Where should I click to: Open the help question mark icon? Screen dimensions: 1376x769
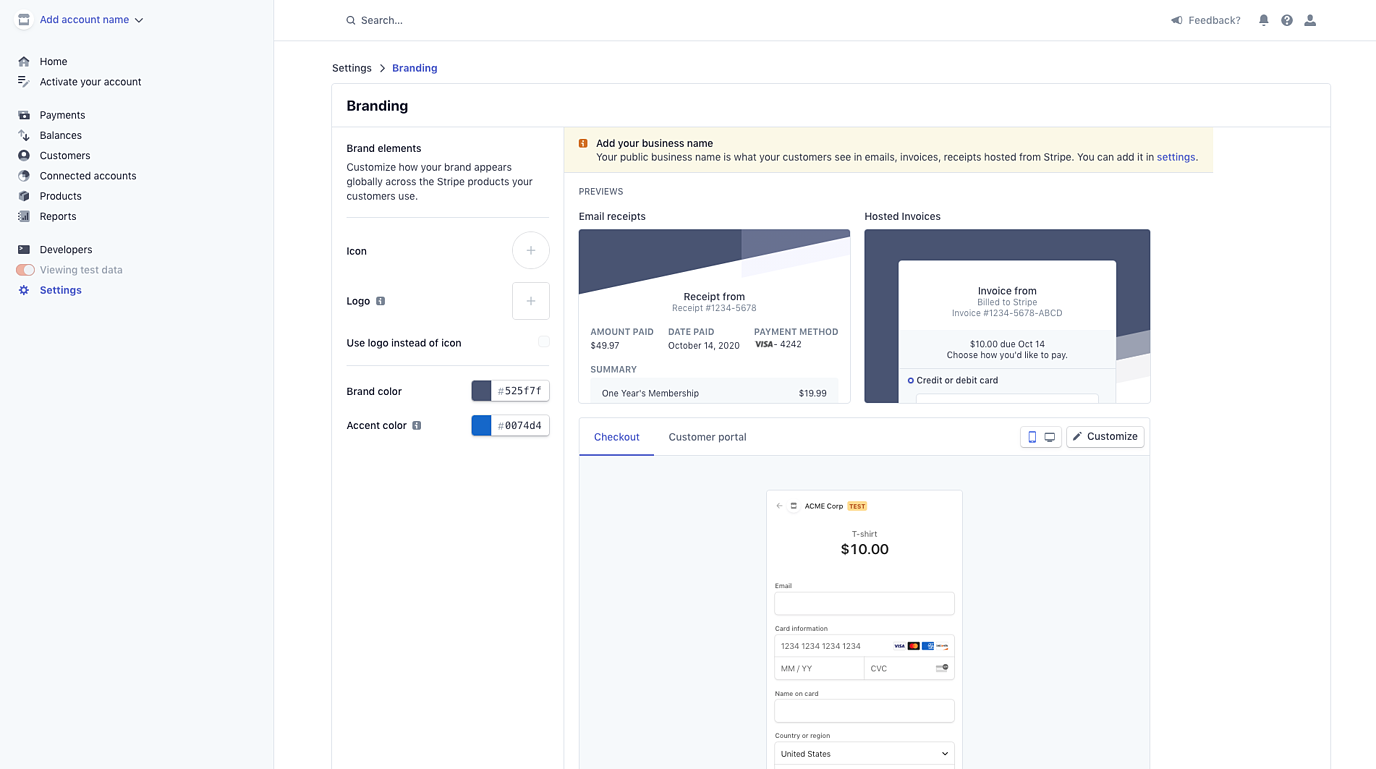pos(1287,20)
